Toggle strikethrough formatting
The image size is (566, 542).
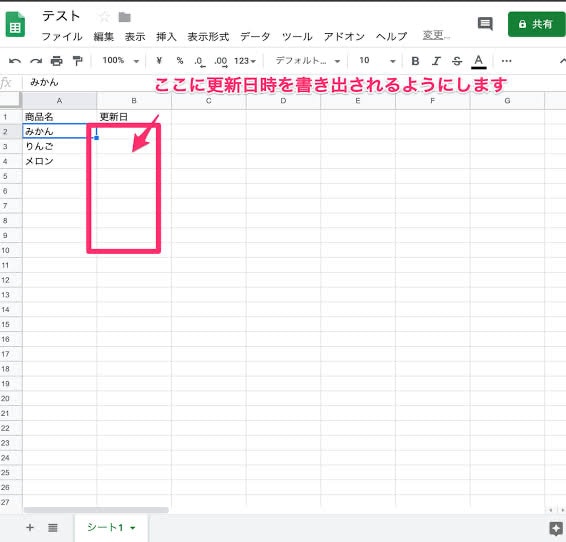(457, 61)
